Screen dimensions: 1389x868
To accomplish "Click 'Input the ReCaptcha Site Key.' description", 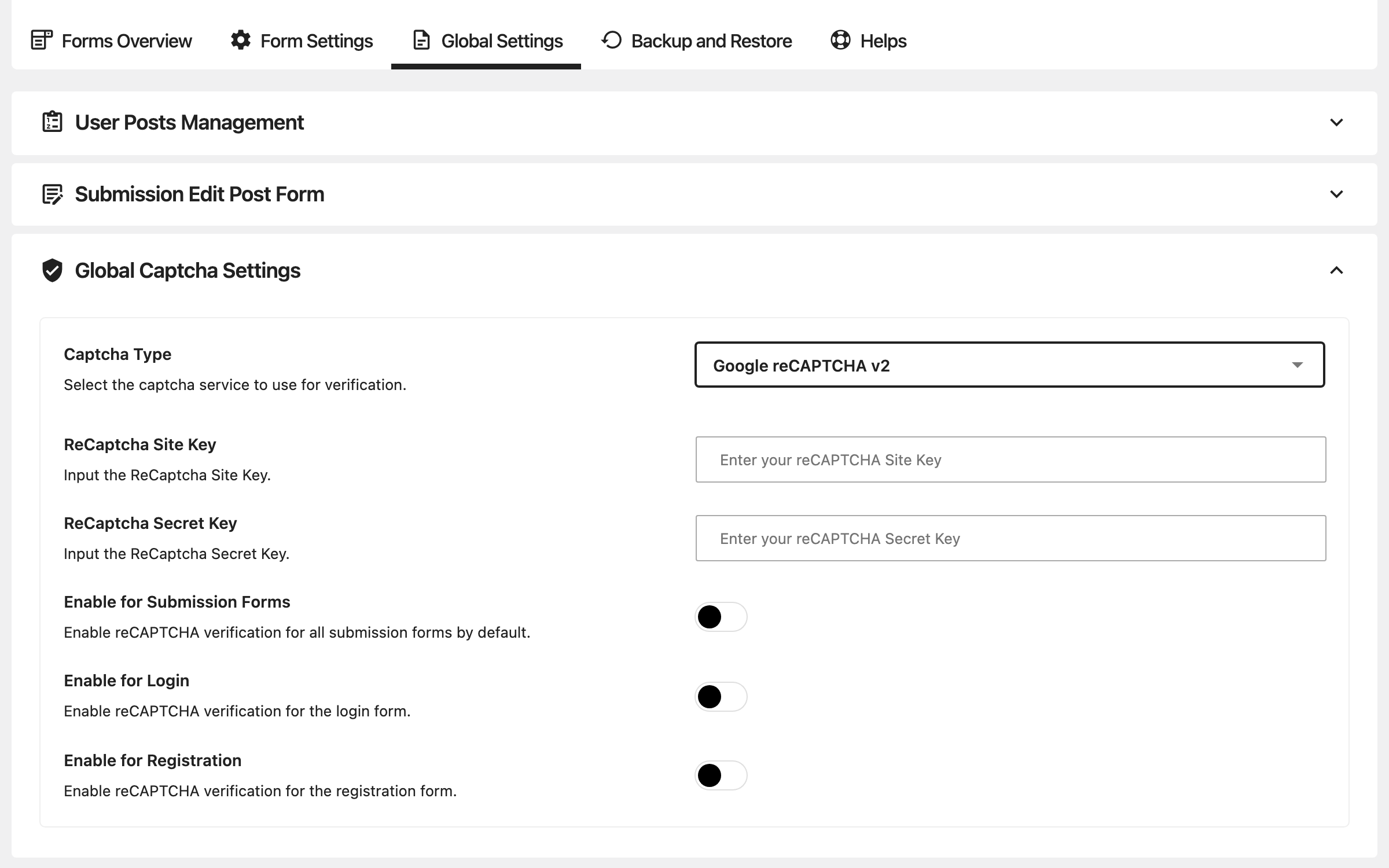I will [x=167, y=475].
